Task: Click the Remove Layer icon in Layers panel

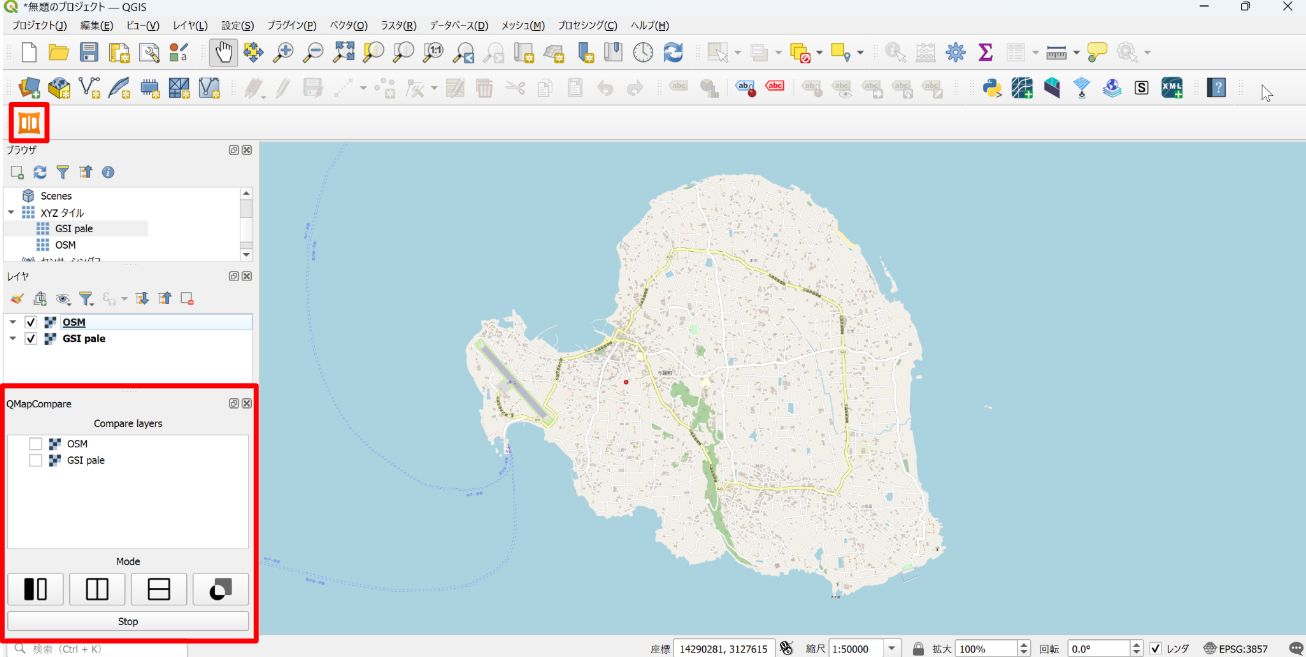Action: pos(187,298)
